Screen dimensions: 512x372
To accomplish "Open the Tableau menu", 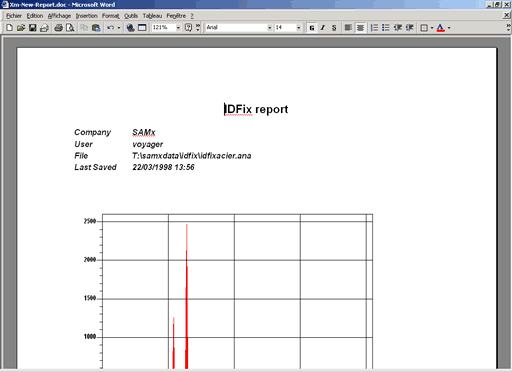I will pos(152,16).
